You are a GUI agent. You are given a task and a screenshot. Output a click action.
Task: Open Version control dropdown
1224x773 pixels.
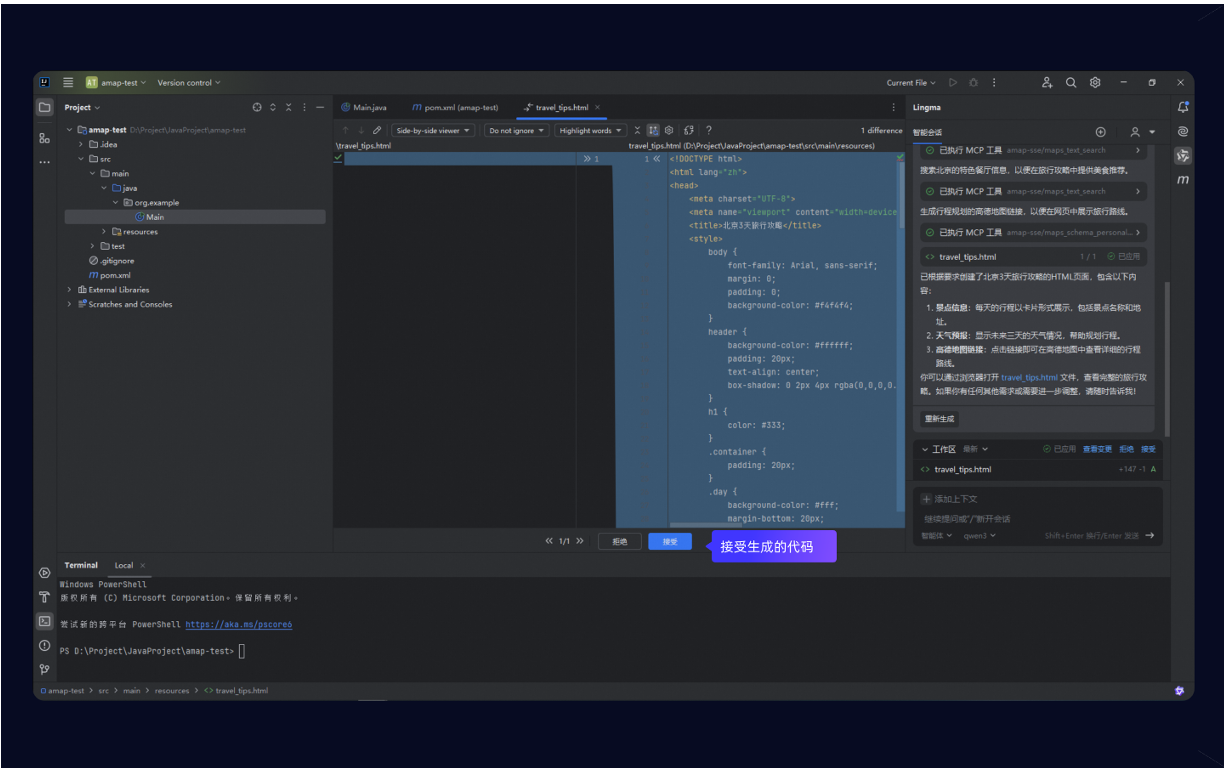(x=189, y=83)
